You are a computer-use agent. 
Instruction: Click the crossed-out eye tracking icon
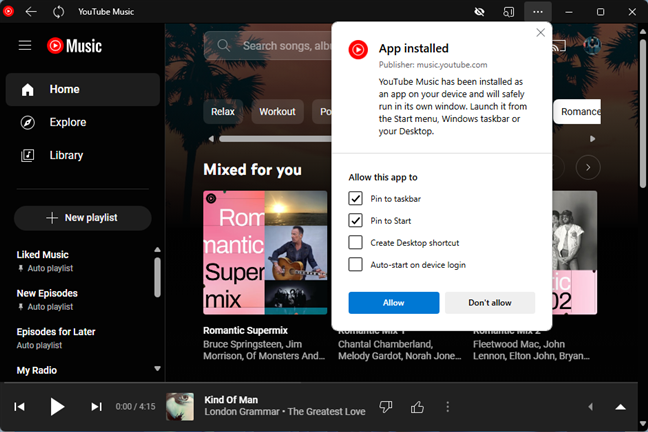(479, 12)
